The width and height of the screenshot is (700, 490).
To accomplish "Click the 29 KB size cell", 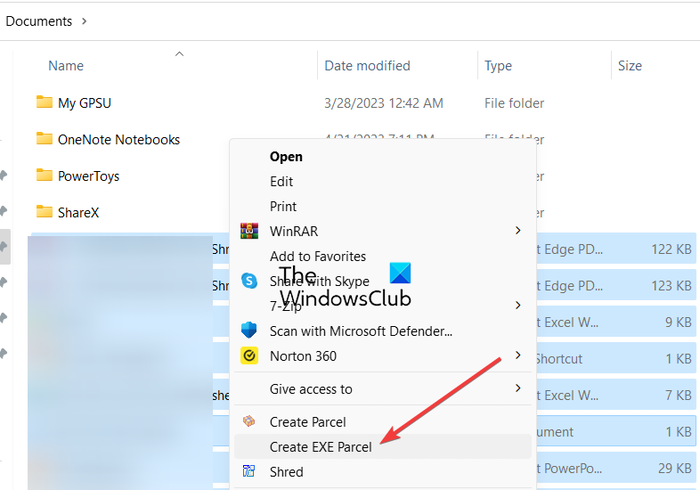I will tap(675, 468).
